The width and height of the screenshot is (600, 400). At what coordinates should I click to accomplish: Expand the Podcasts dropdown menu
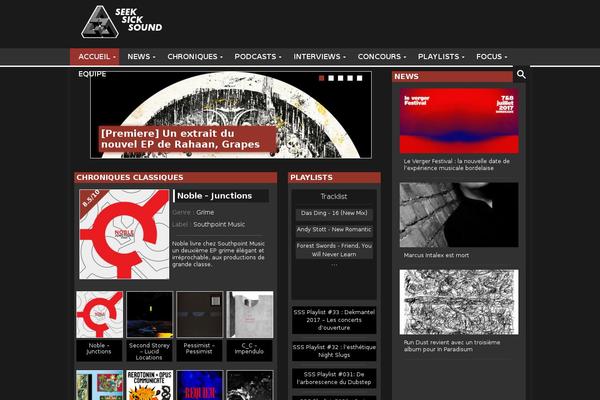[x=258, y=57]
